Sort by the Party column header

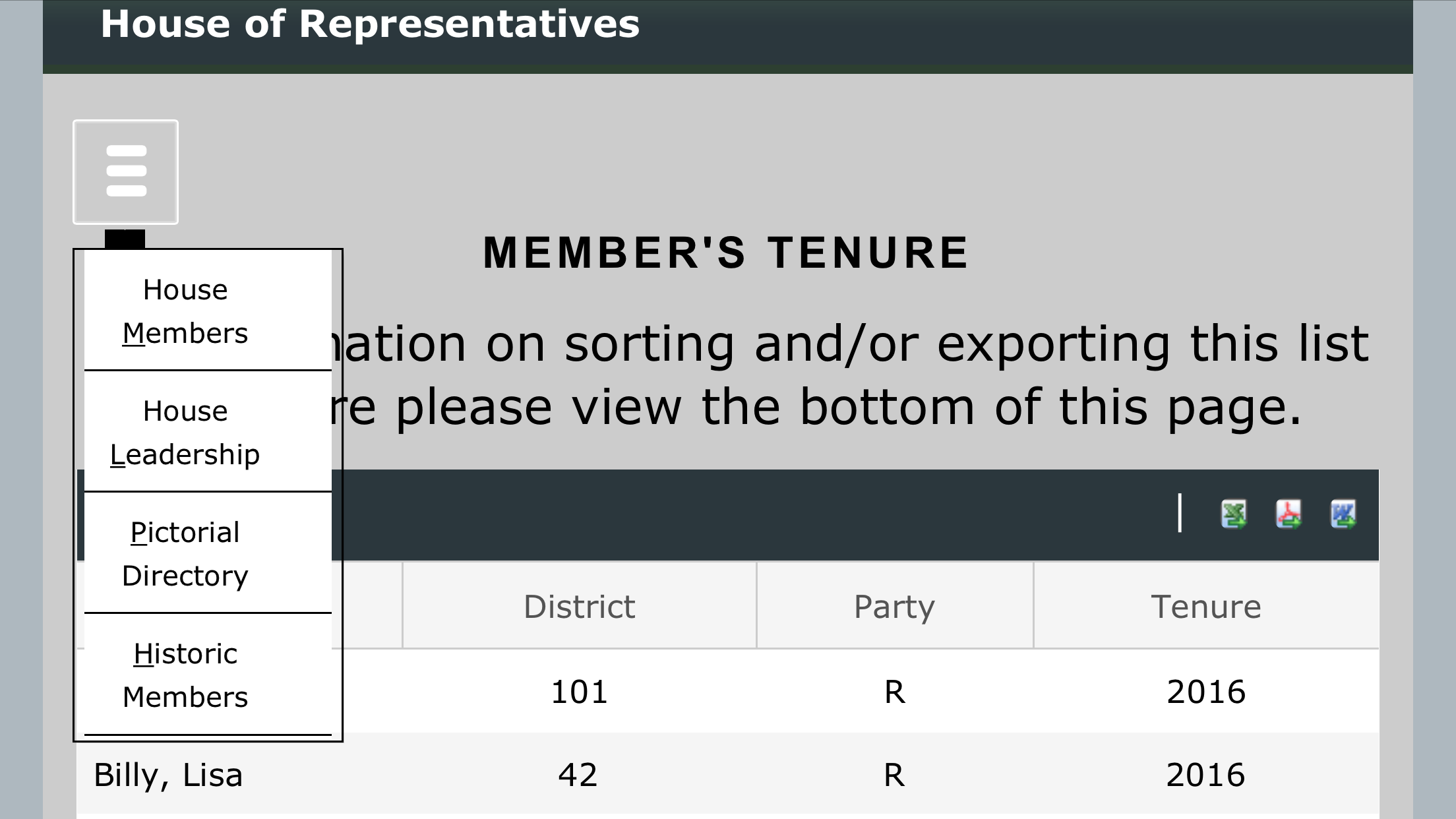coord(894,607)
